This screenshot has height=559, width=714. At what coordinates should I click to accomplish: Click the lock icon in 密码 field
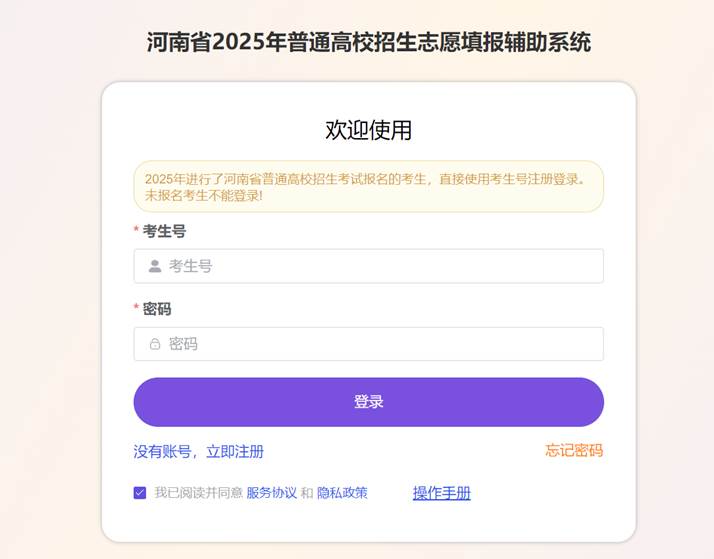(x=155, y=344)
